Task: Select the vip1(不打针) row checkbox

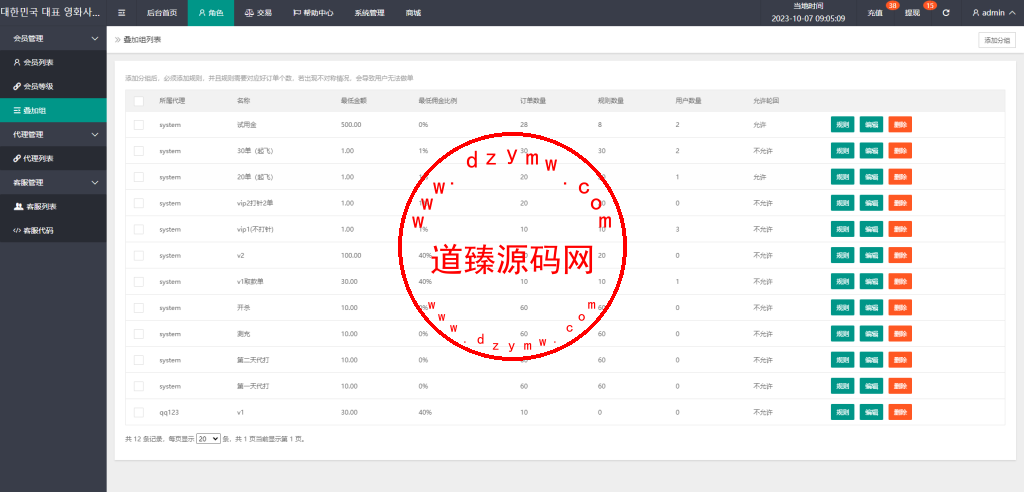Action: [x=138, y=229]
